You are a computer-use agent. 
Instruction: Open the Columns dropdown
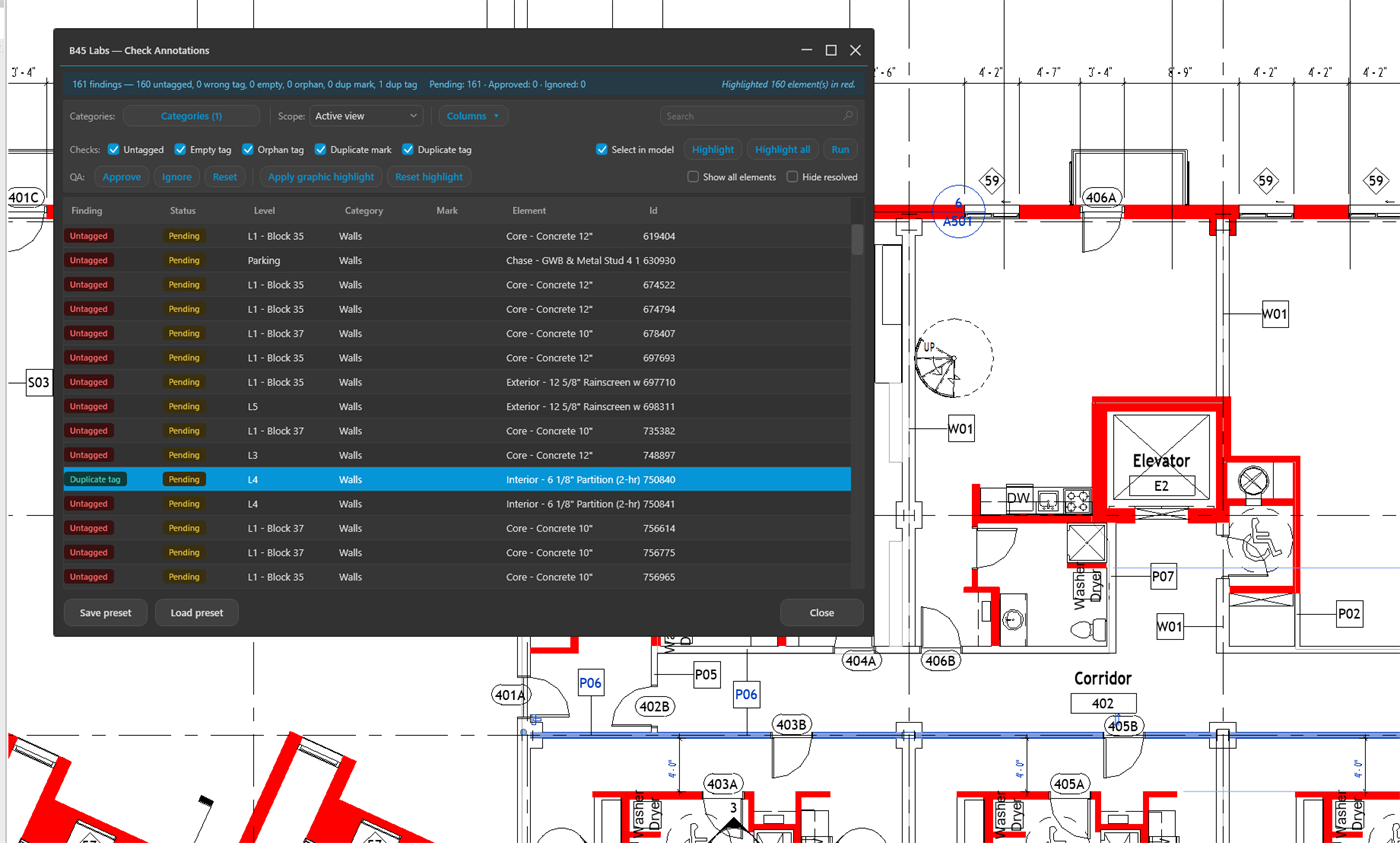pyautogui.click(x=473, y=116)
